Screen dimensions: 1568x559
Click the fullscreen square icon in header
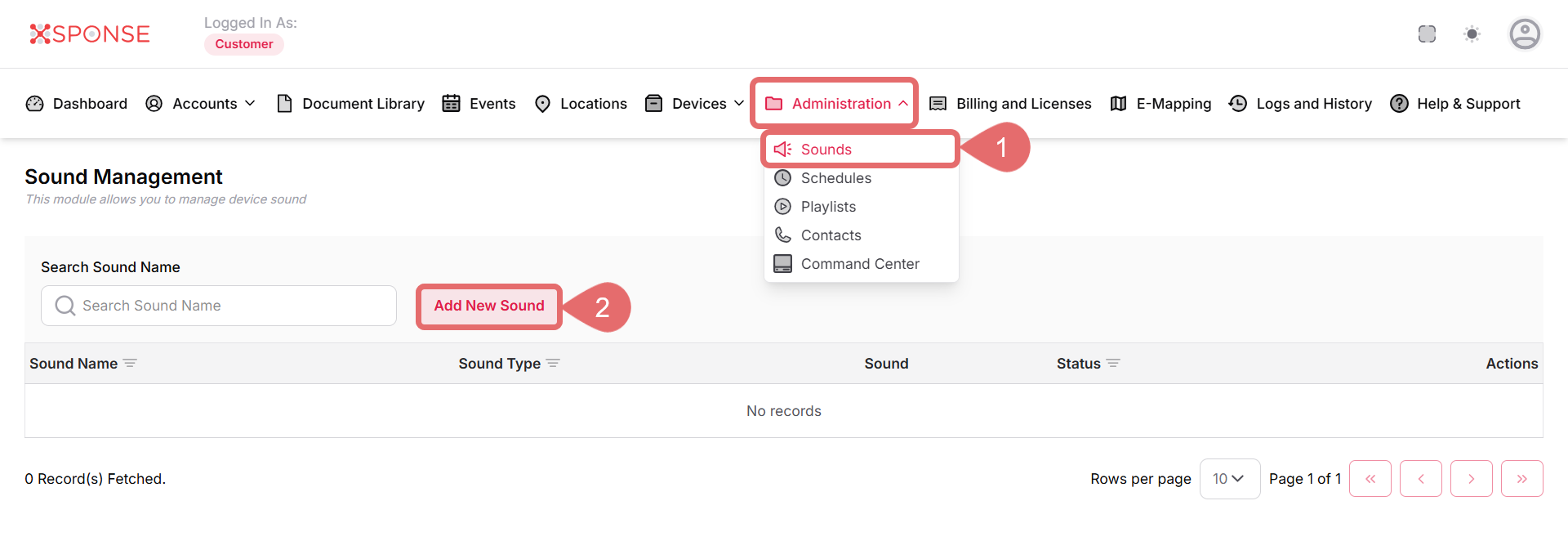[x=1427, y=34]
